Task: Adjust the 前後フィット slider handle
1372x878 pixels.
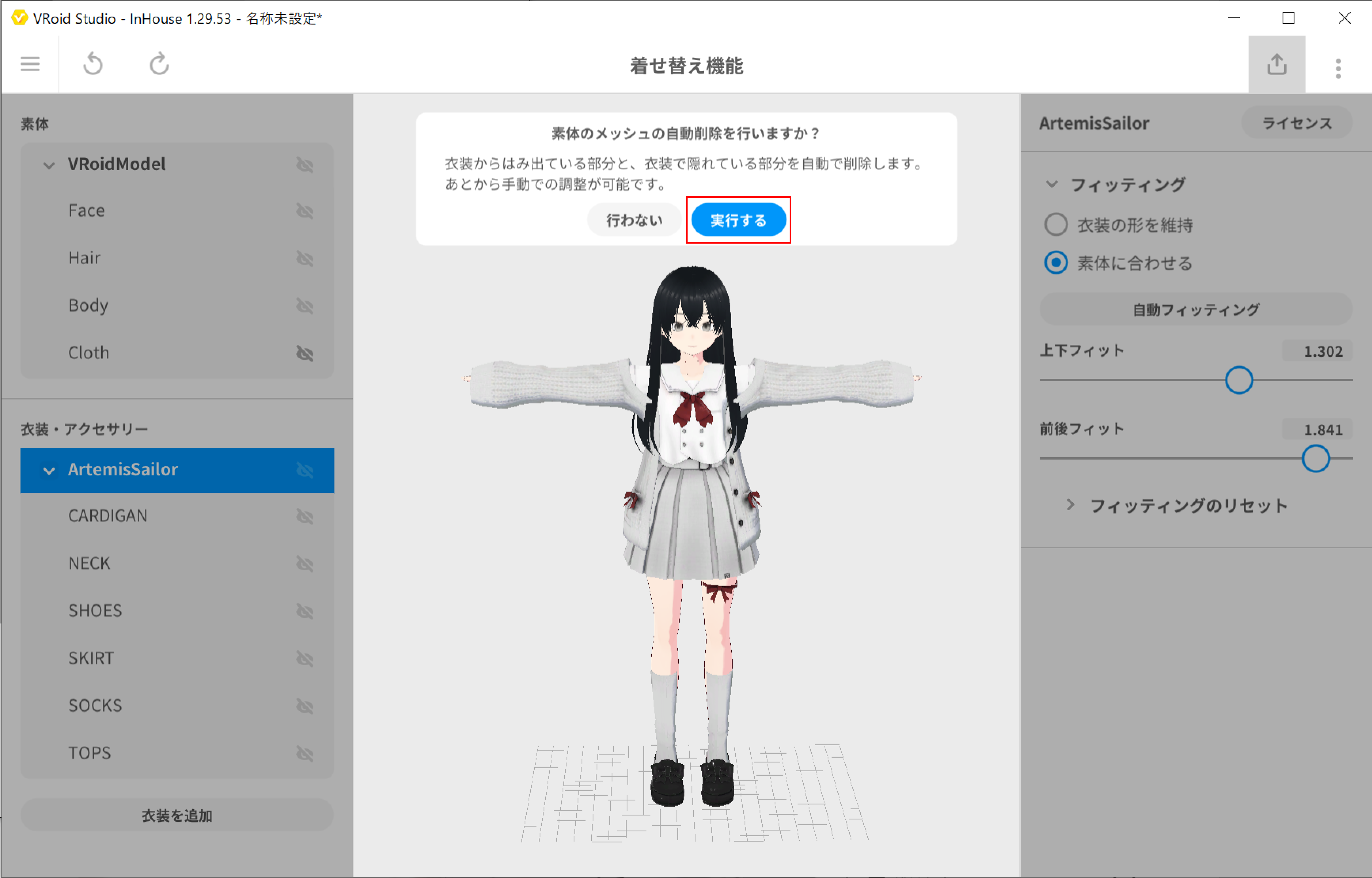Action: point(1315,458)
